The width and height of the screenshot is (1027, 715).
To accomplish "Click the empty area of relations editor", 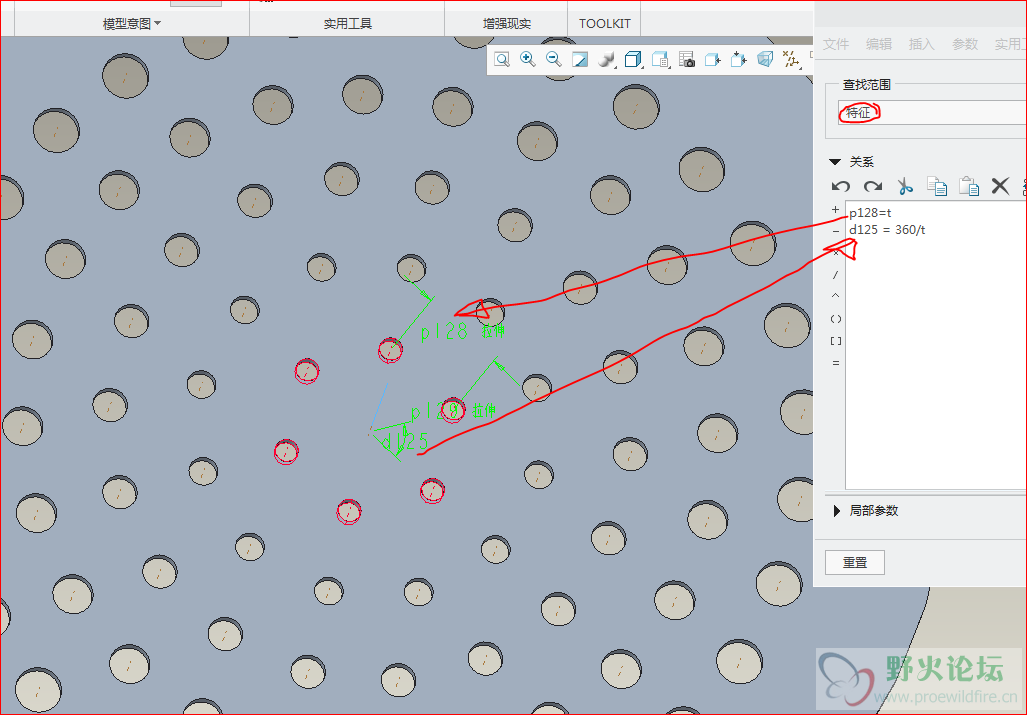I will [935, 367].
